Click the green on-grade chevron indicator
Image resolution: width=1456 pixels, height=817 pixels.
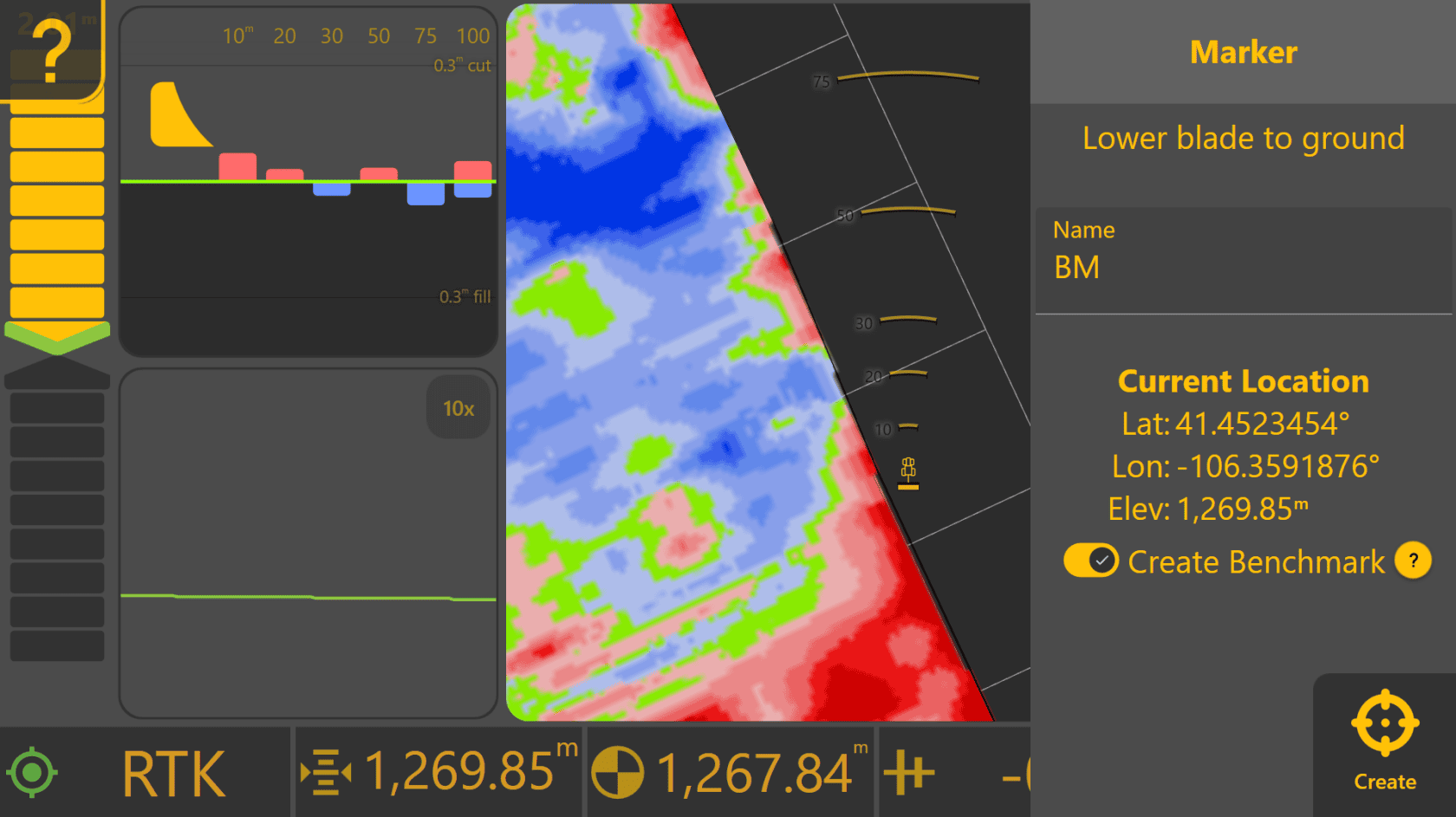tap(57, 338)
